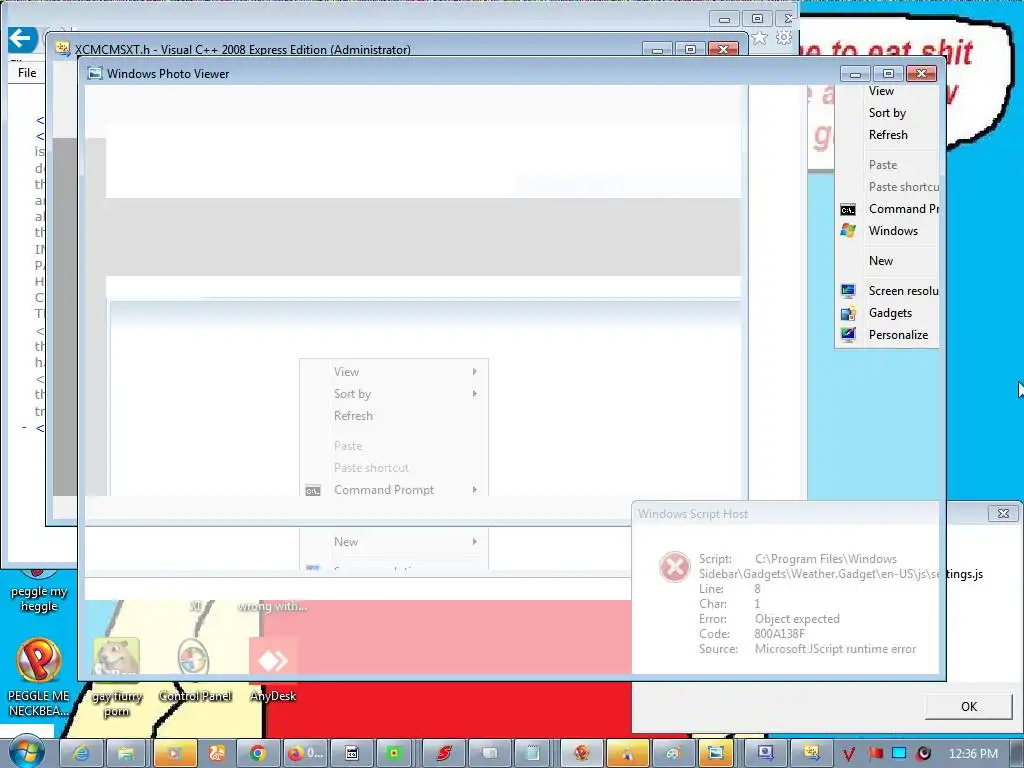Screen dimensions: 1024x768
Task: Switch to the Notepad taskbar button
Action: click(x=533, y=753)
